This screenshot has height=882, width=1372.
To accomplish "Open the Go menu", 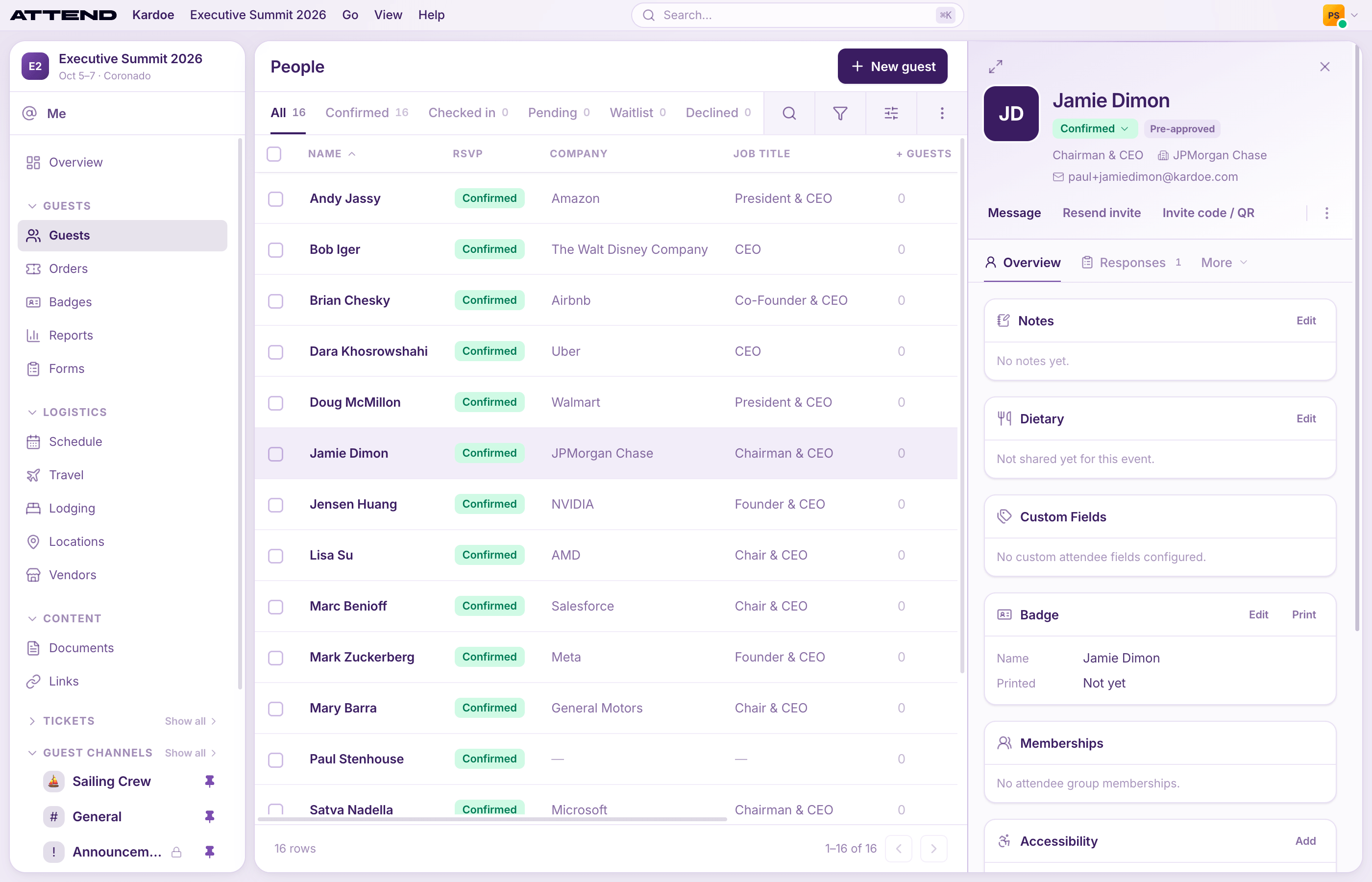I will (x=350, y=15).
